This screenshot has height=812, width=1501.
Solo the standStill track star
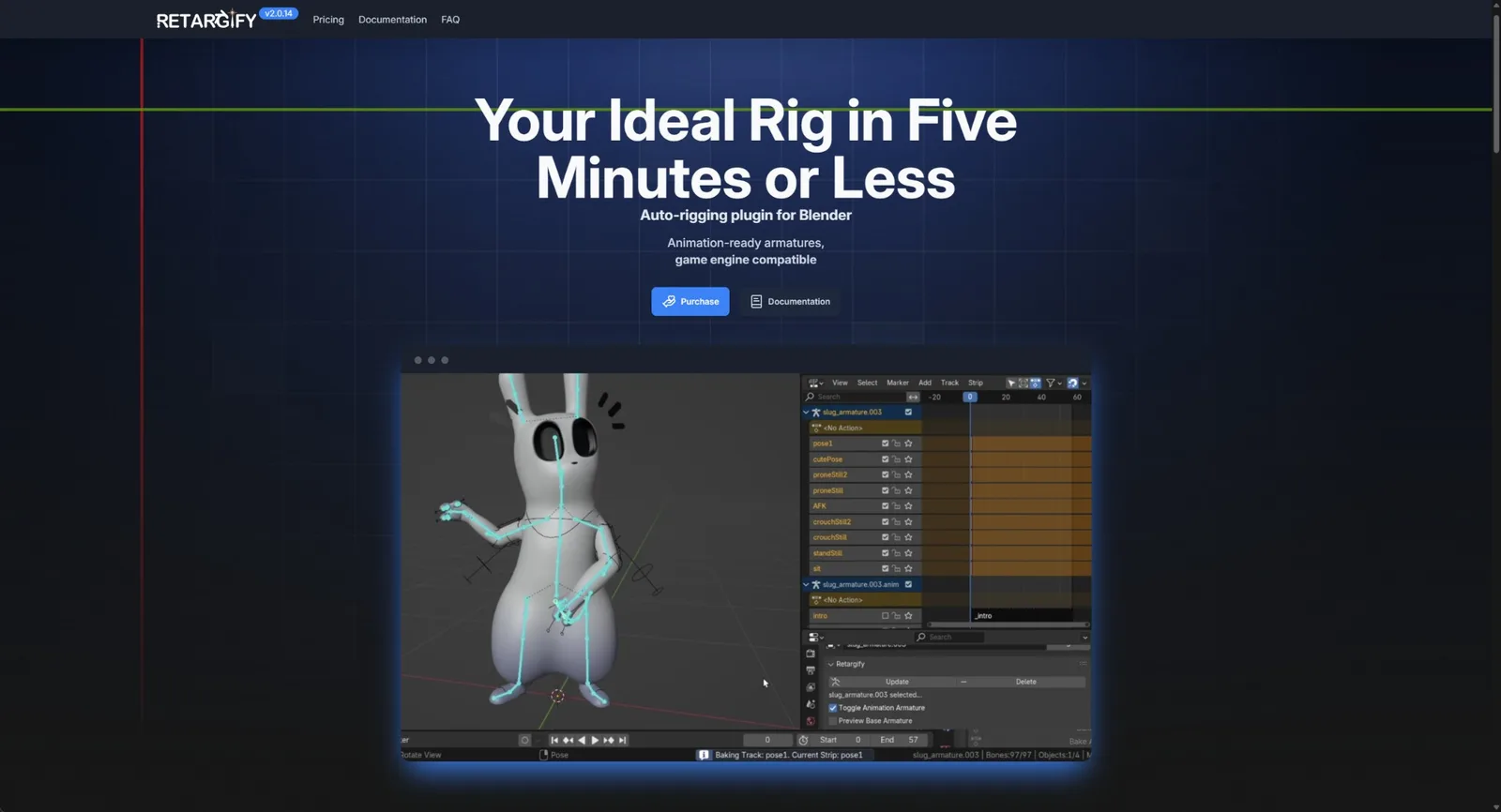[x=908, y=553]
